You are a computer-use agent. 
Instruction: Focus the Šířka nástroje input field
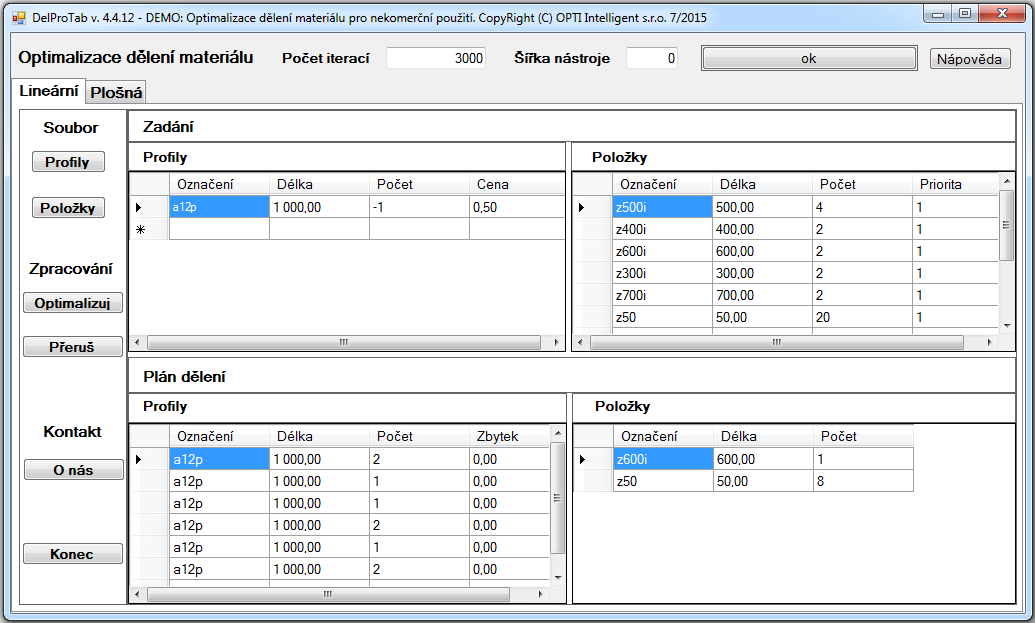click(652, 58)
